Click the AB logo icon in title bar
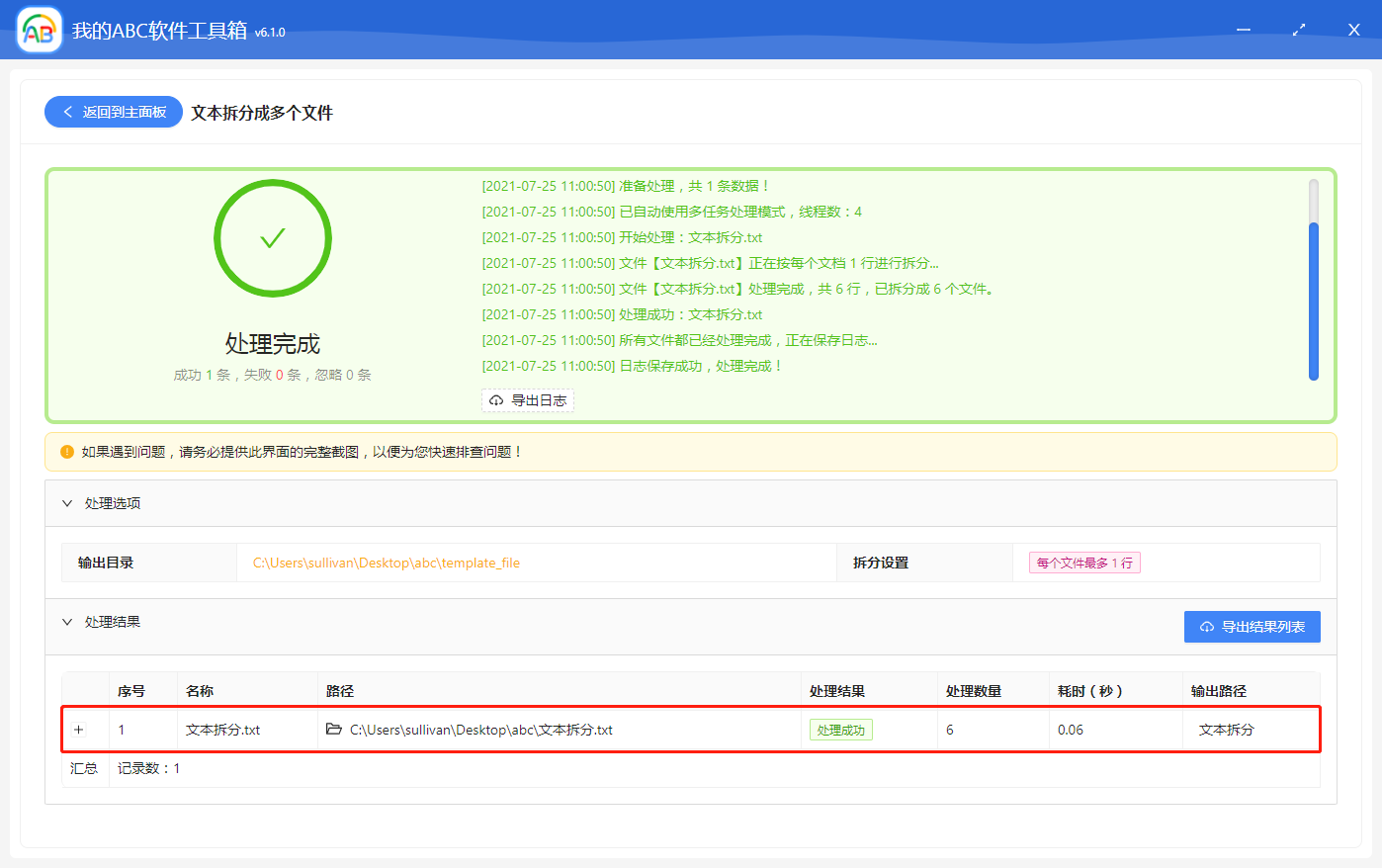This screenshot has width=1382, height=868. tap(39, 29)
